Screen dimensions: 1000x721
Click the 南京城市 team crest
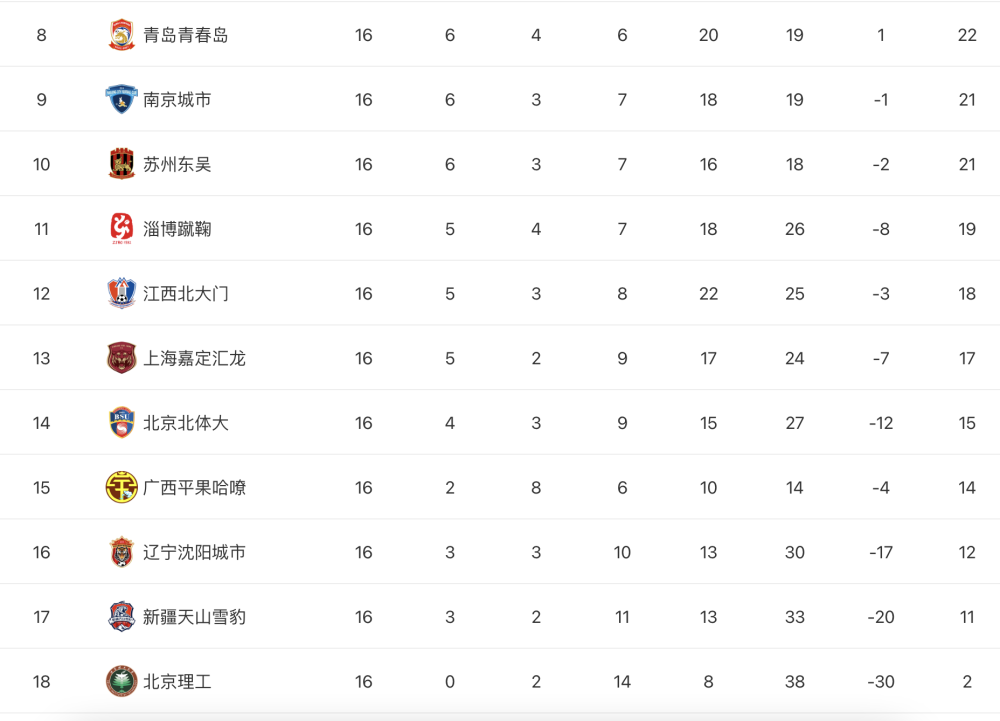click(x=121, y=99)
